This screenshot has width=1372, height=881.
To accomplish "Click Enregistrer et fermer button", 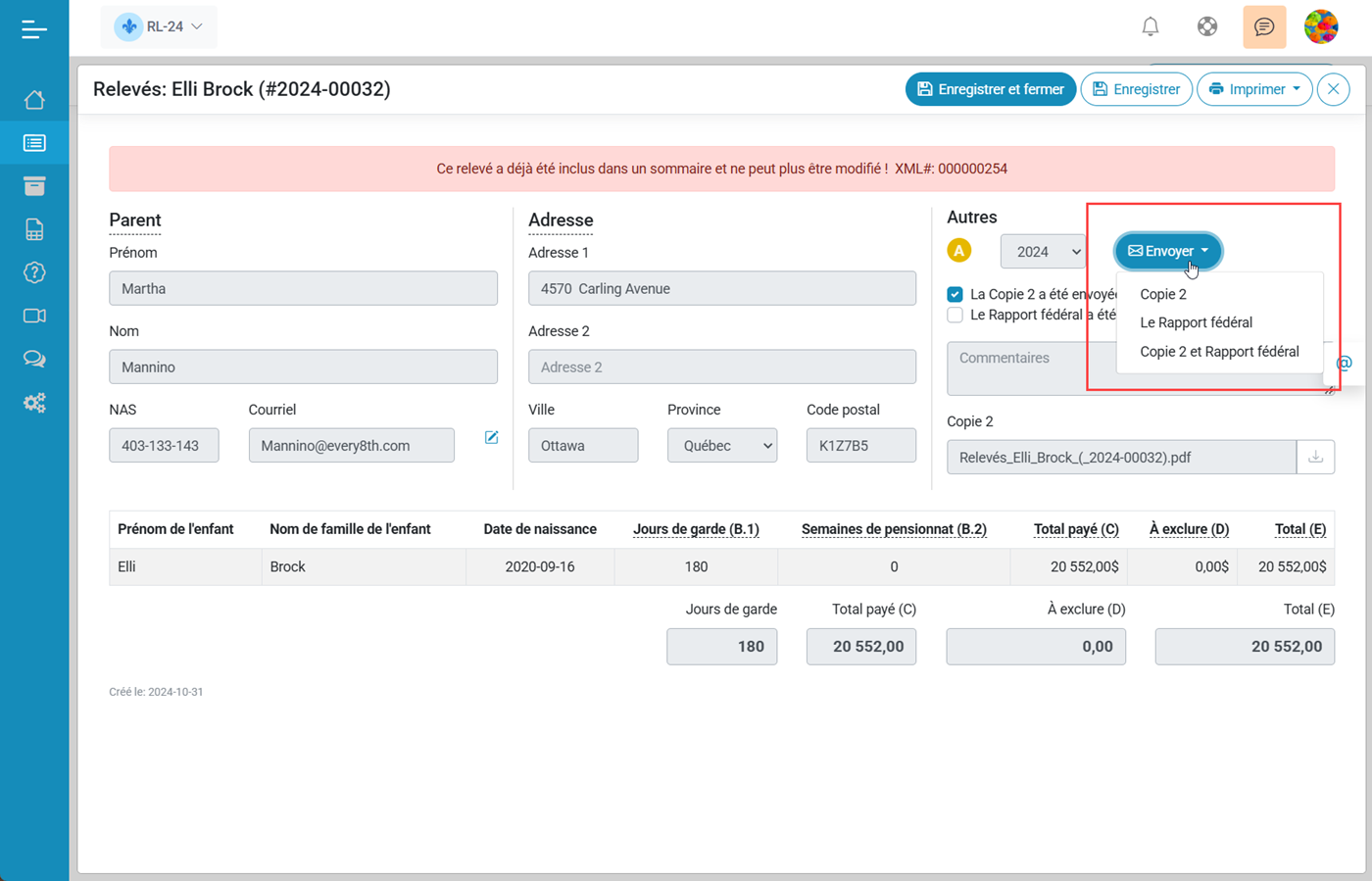I will [x=990, y=89].
